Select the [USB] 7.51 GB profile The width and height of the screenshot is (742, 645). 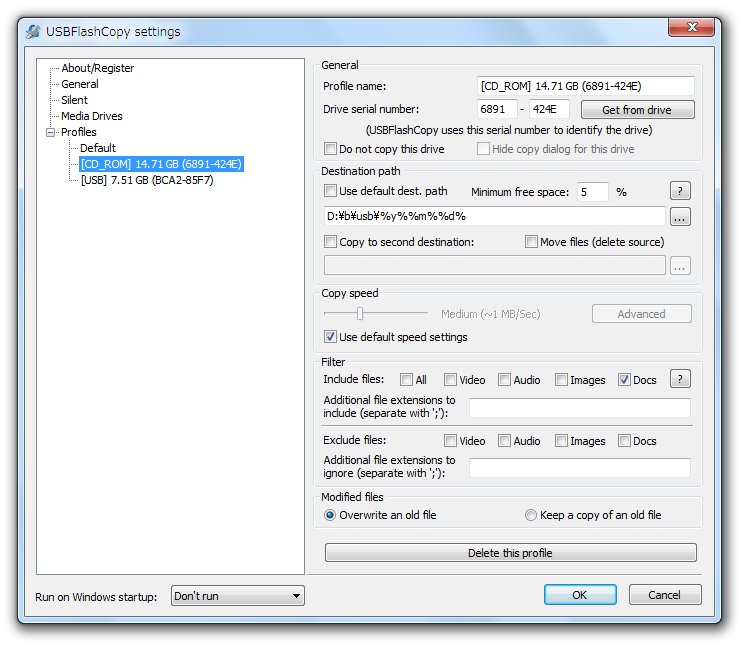coord(147,180)
